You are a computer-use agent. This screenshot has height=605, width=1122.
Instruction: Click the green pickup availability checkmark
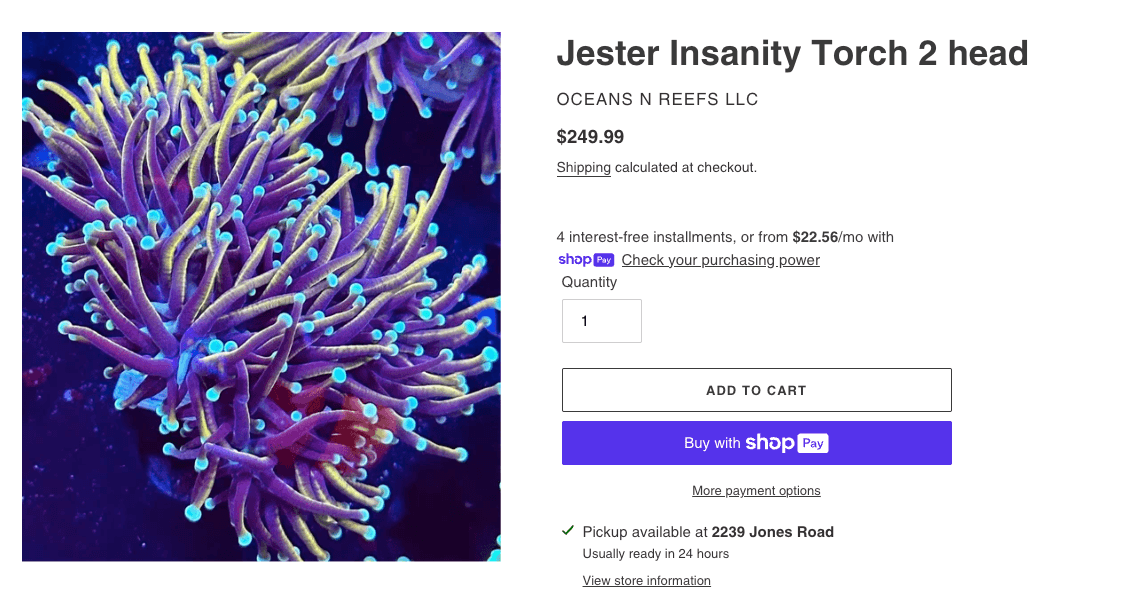tap(567, 530)
